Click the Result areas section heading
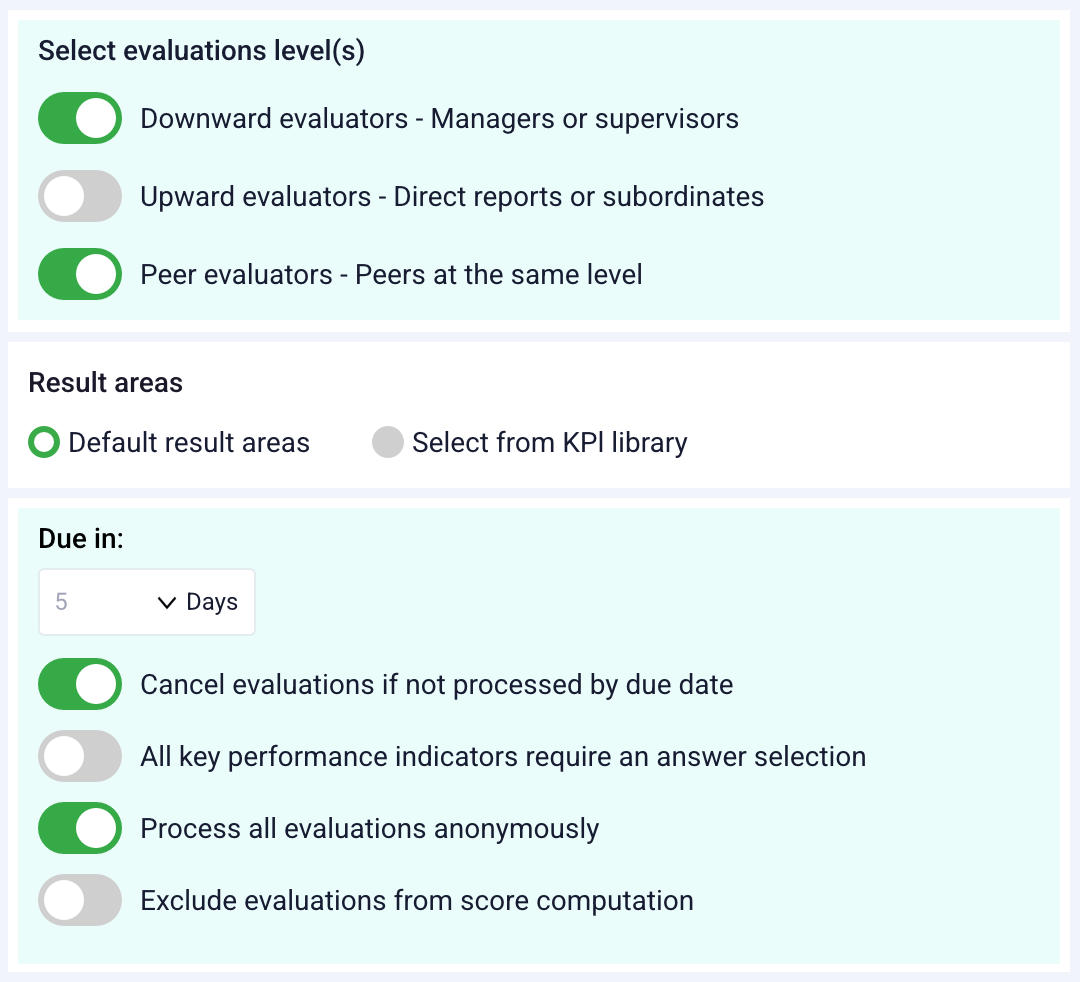The width and height of the screenshot is (1080, 982). pos(105,382)
